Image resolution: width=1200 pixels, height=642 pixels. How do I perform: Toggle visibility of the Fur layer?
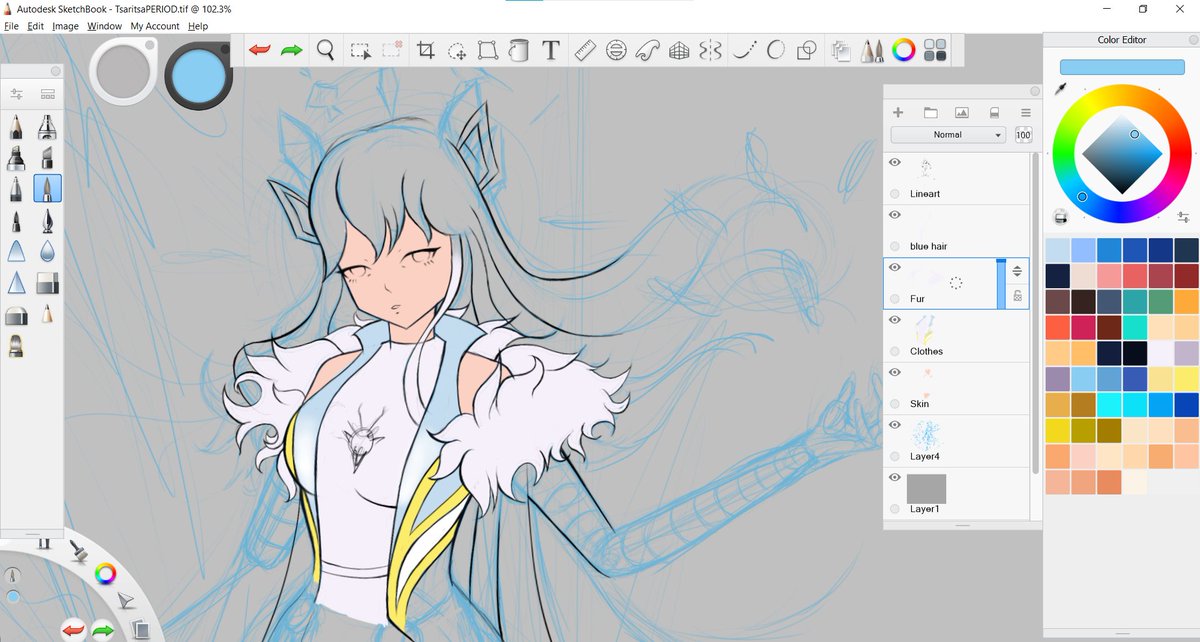coord(894,267)
